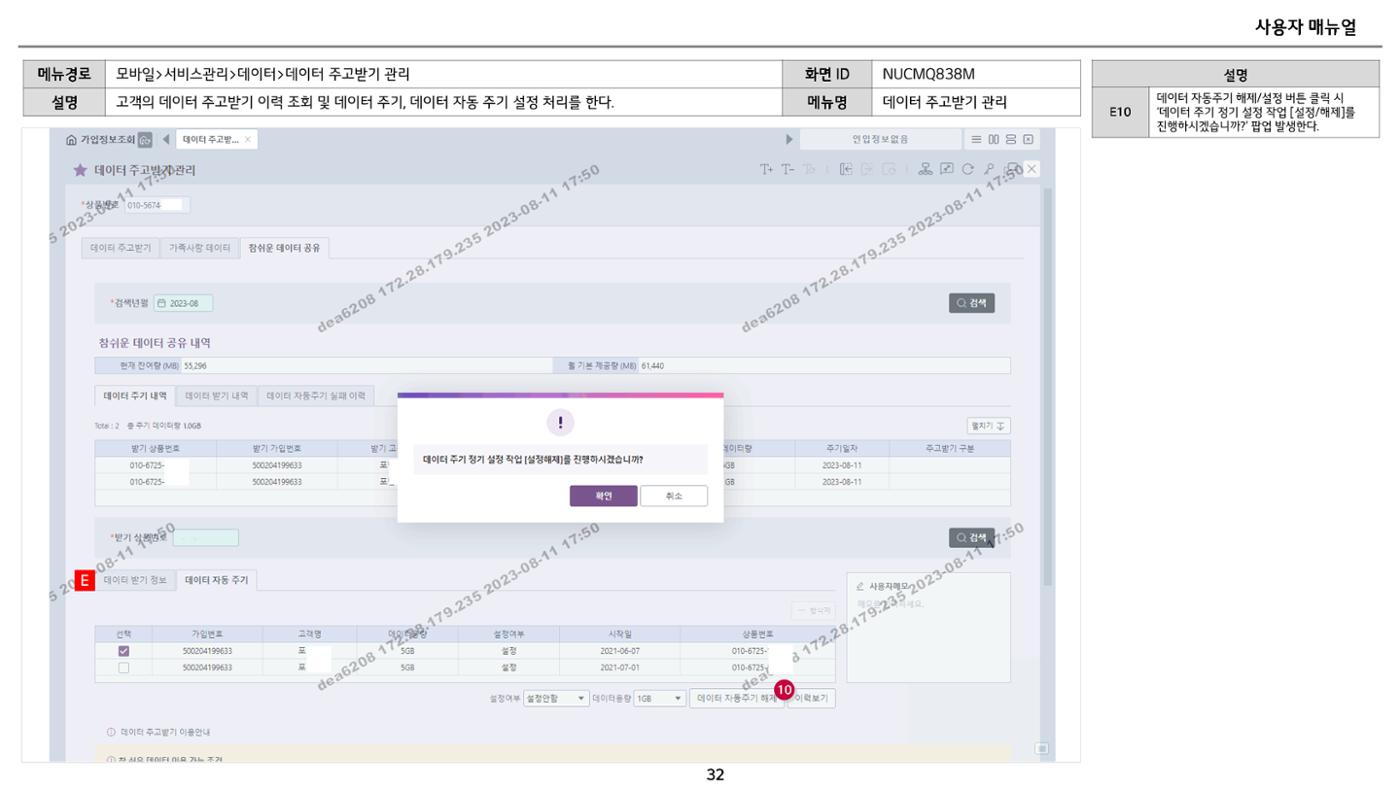1400x788 pixels.
Task: Open the 데이터 자동주기 실패 이력 tab
Action: [x=315, y=396]
